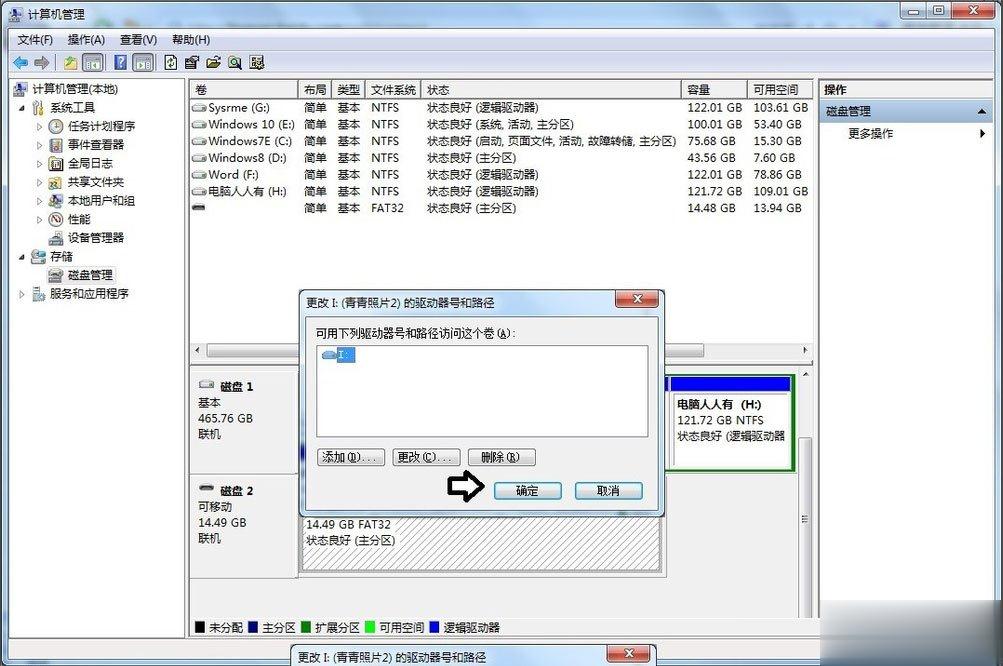Screen dimensions: 1003x666
Task: Expand the 任务计划程序 tree node
Action: 40,126
